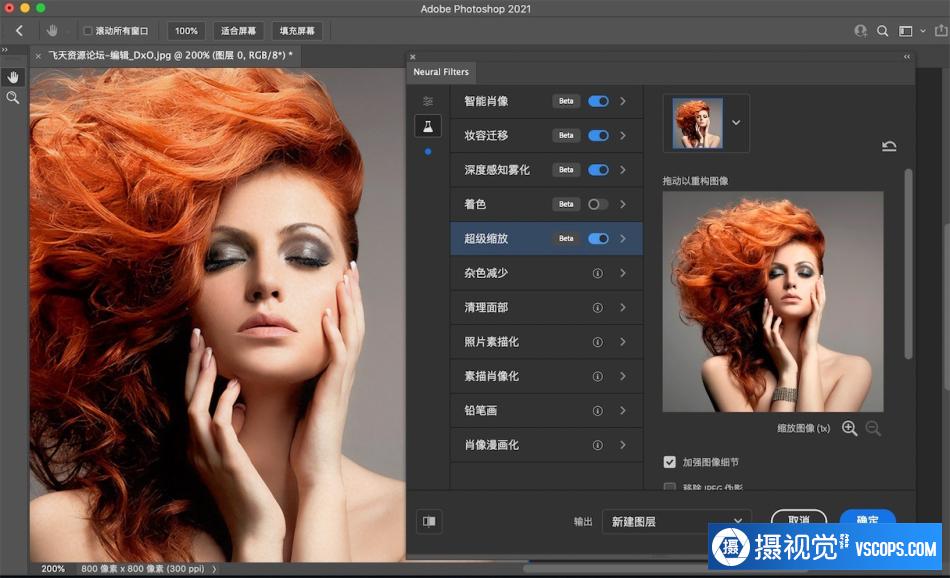Show all filters list icon
Screen dimensions: 950x578
point(428,101)
